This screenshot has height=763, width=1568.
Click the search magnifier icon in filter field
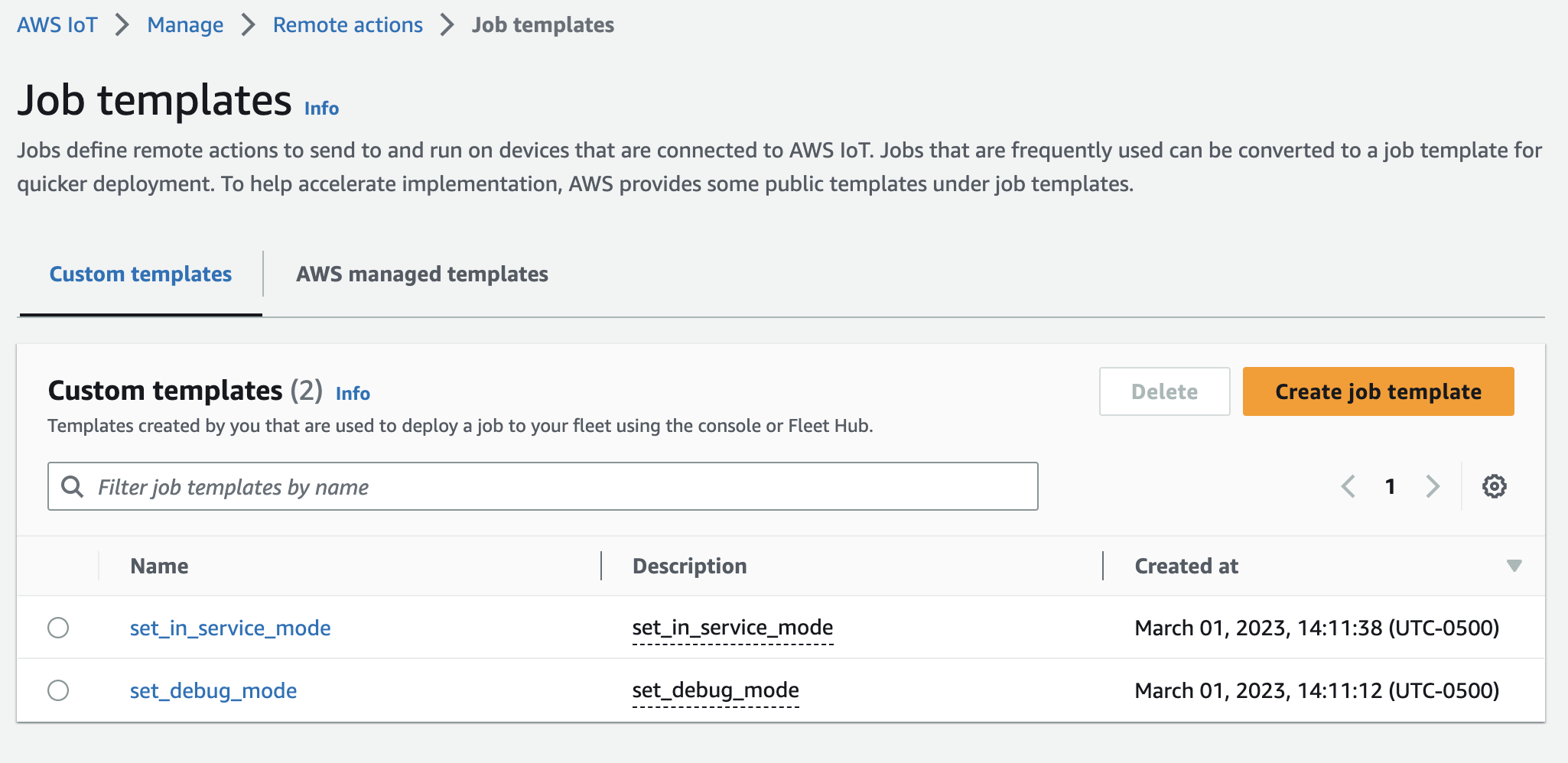(x=73, y=486)
